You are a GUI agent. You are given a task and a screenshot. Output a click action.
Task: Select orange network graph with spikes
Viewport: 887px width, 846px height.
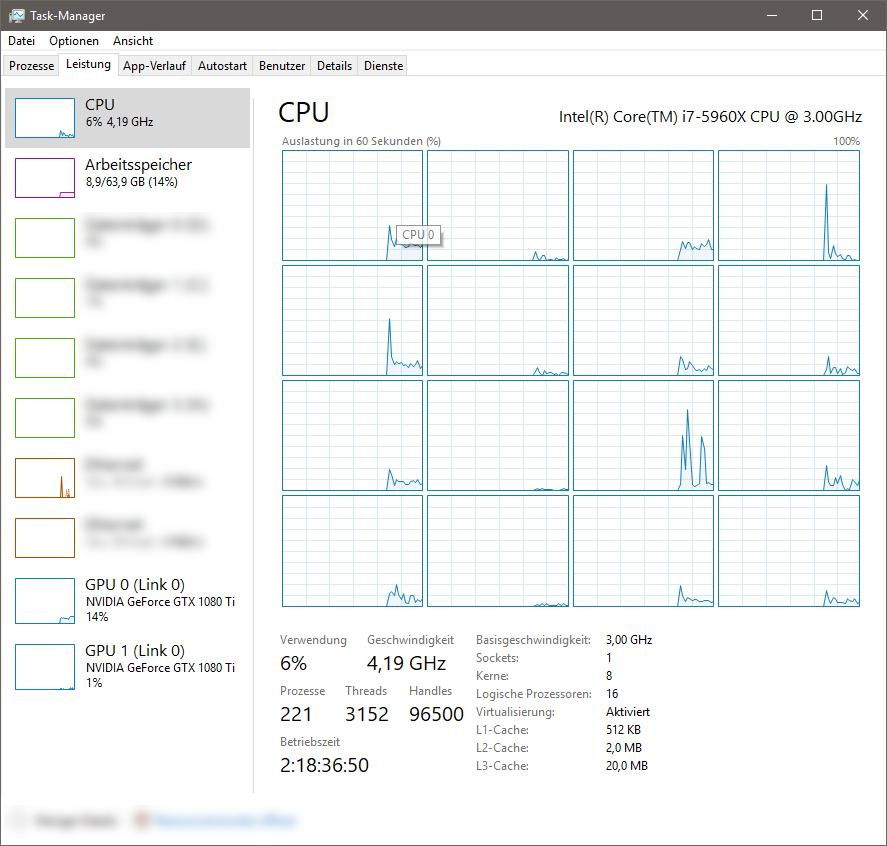click(45, 478)
